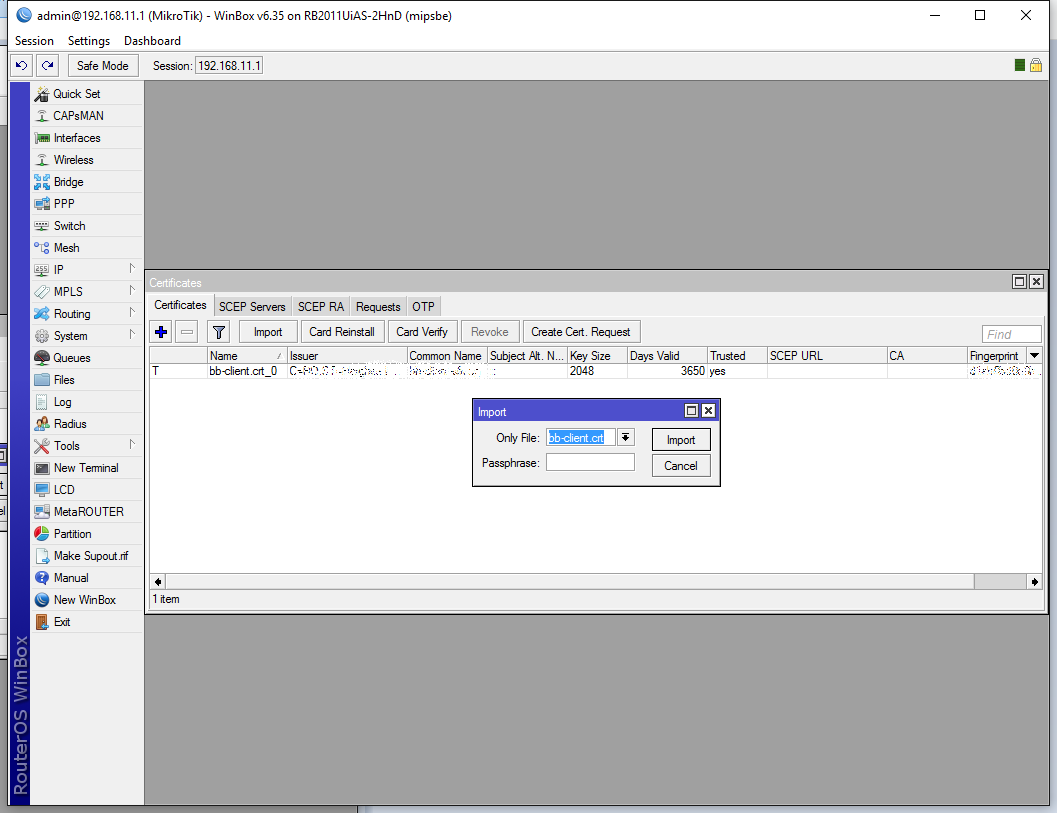
Task: Open the router Log
Action: point(88,402)
